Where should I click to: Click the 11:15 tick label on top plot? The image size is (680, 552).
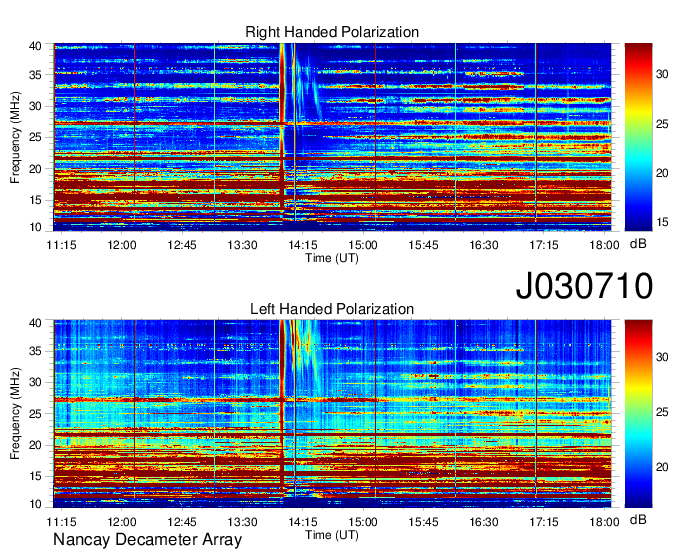pyautogui.click(x=62, y=245)
